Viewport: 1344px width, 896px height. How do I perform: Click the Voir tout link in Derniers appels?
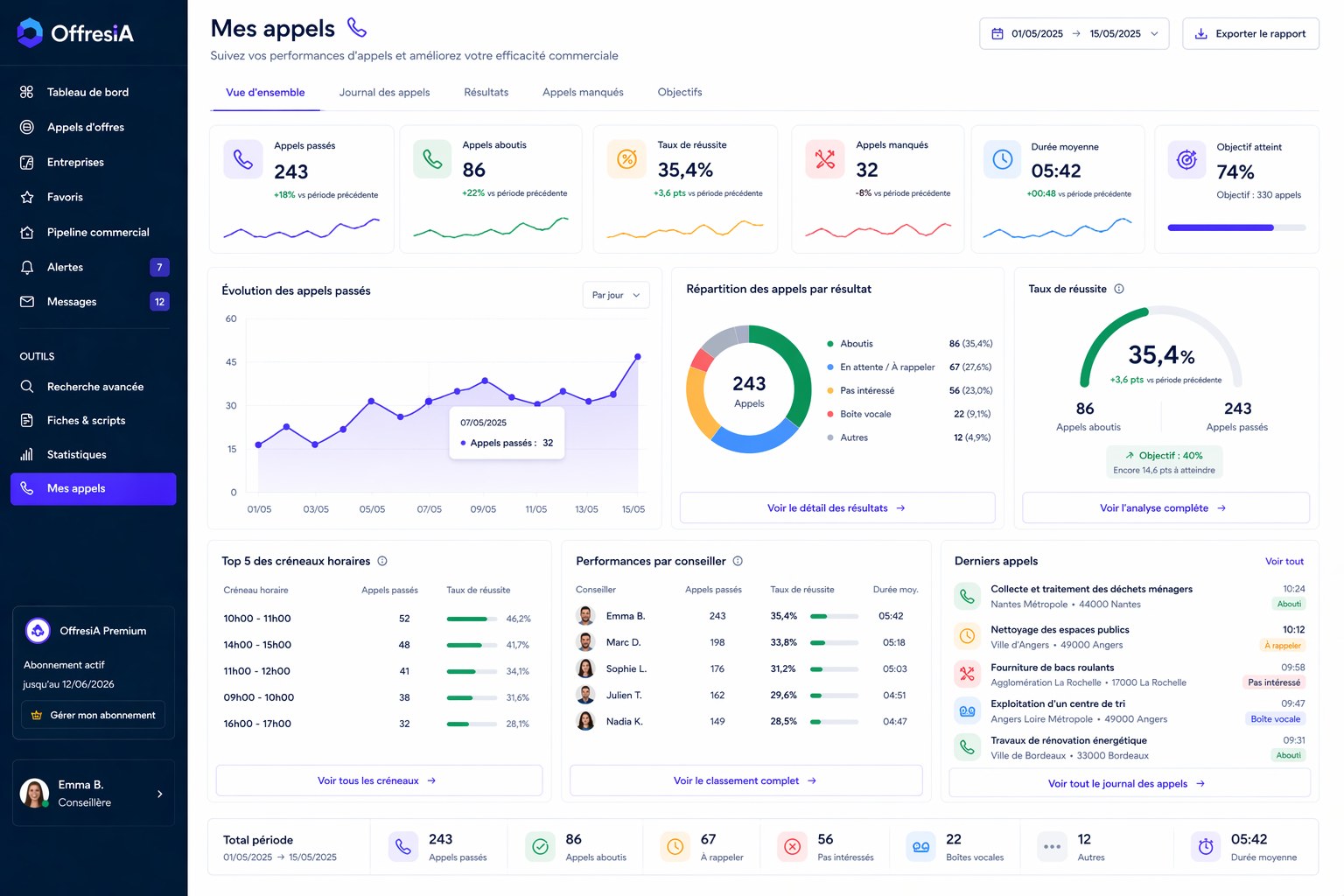(x=1284, y=562)
